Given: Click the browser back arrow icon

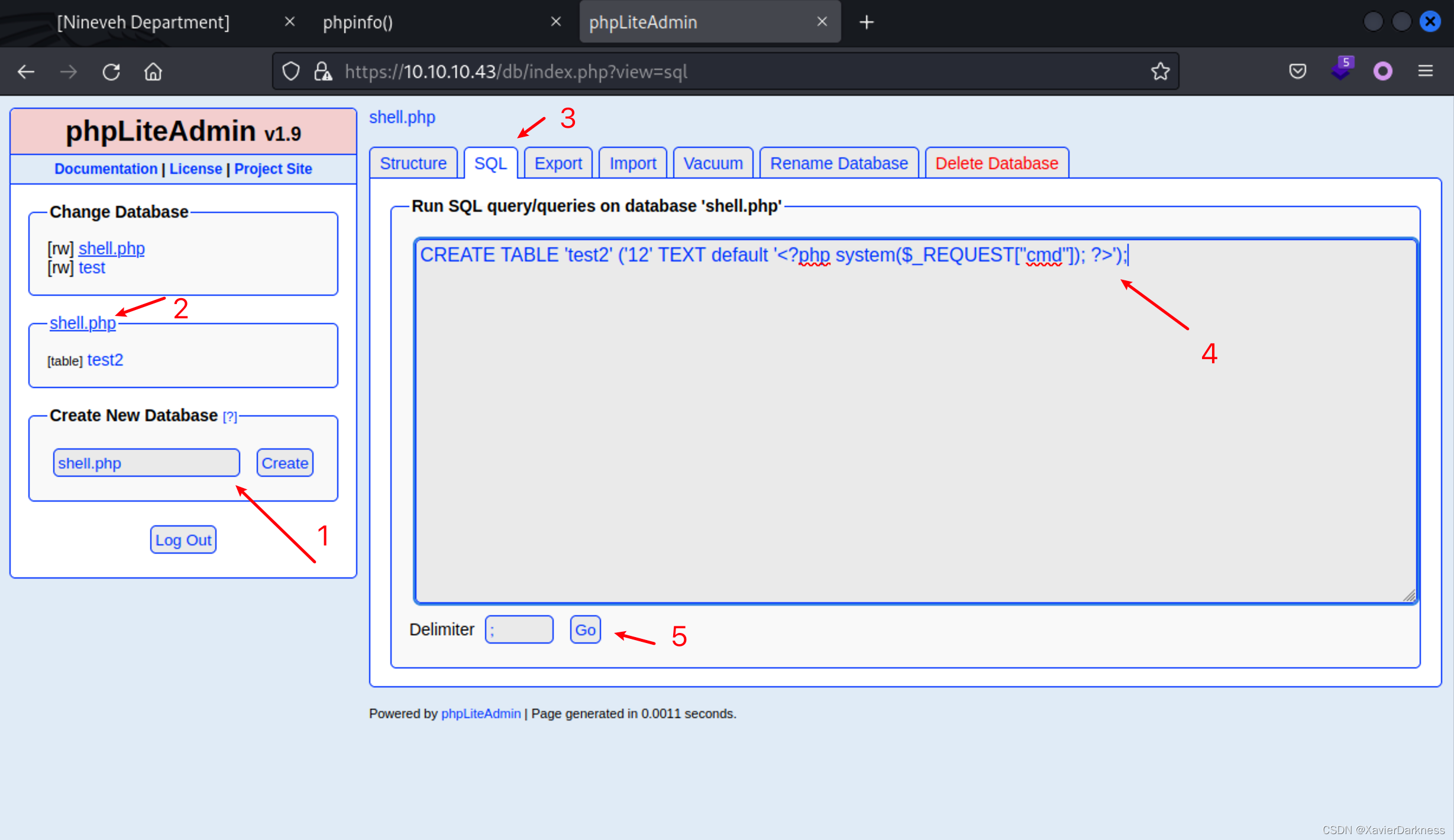Looking at the screenshot, I should click(x=26, y=72).
